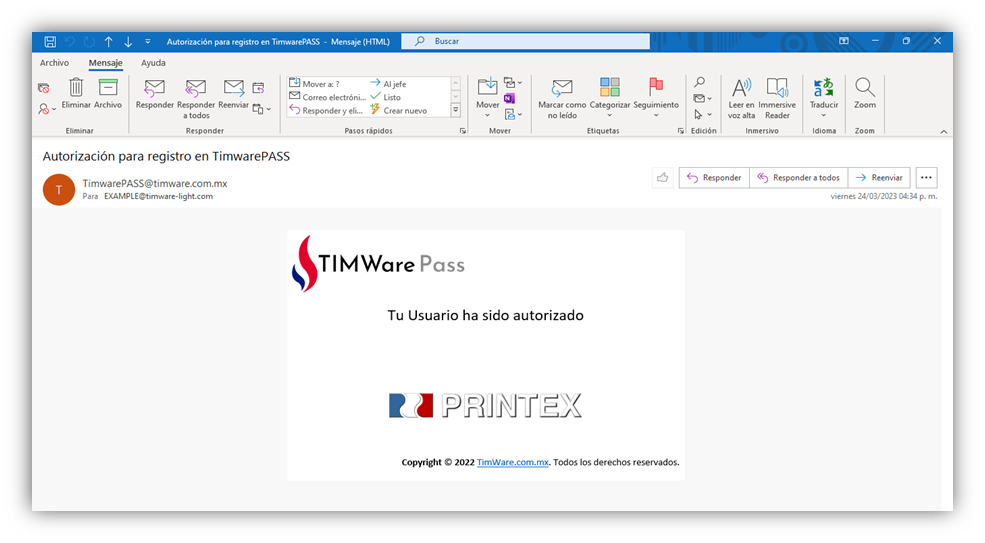Archive the message using Archivo icon

[108, 94]
